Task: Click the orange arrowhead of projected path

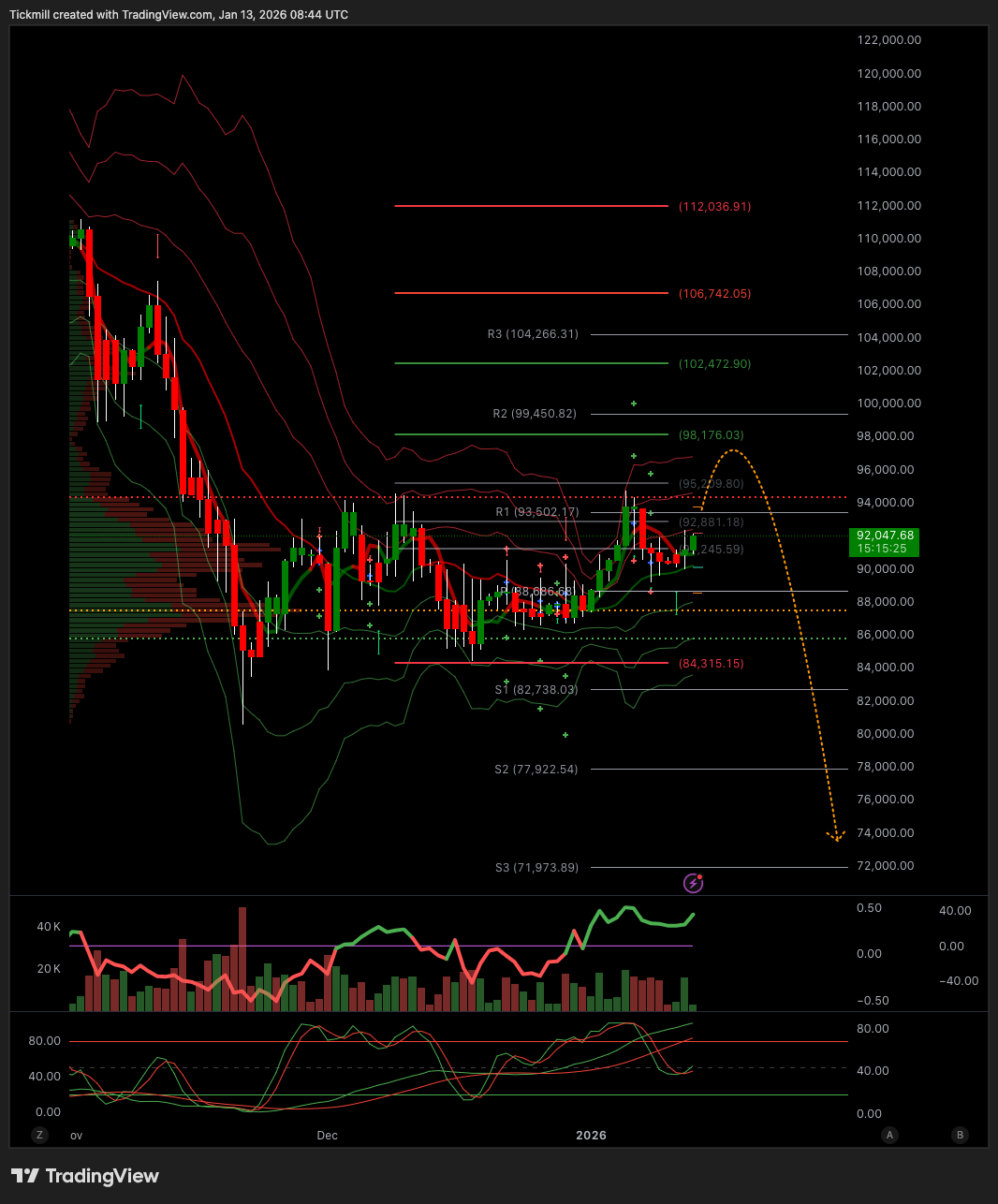Action: 836,836
